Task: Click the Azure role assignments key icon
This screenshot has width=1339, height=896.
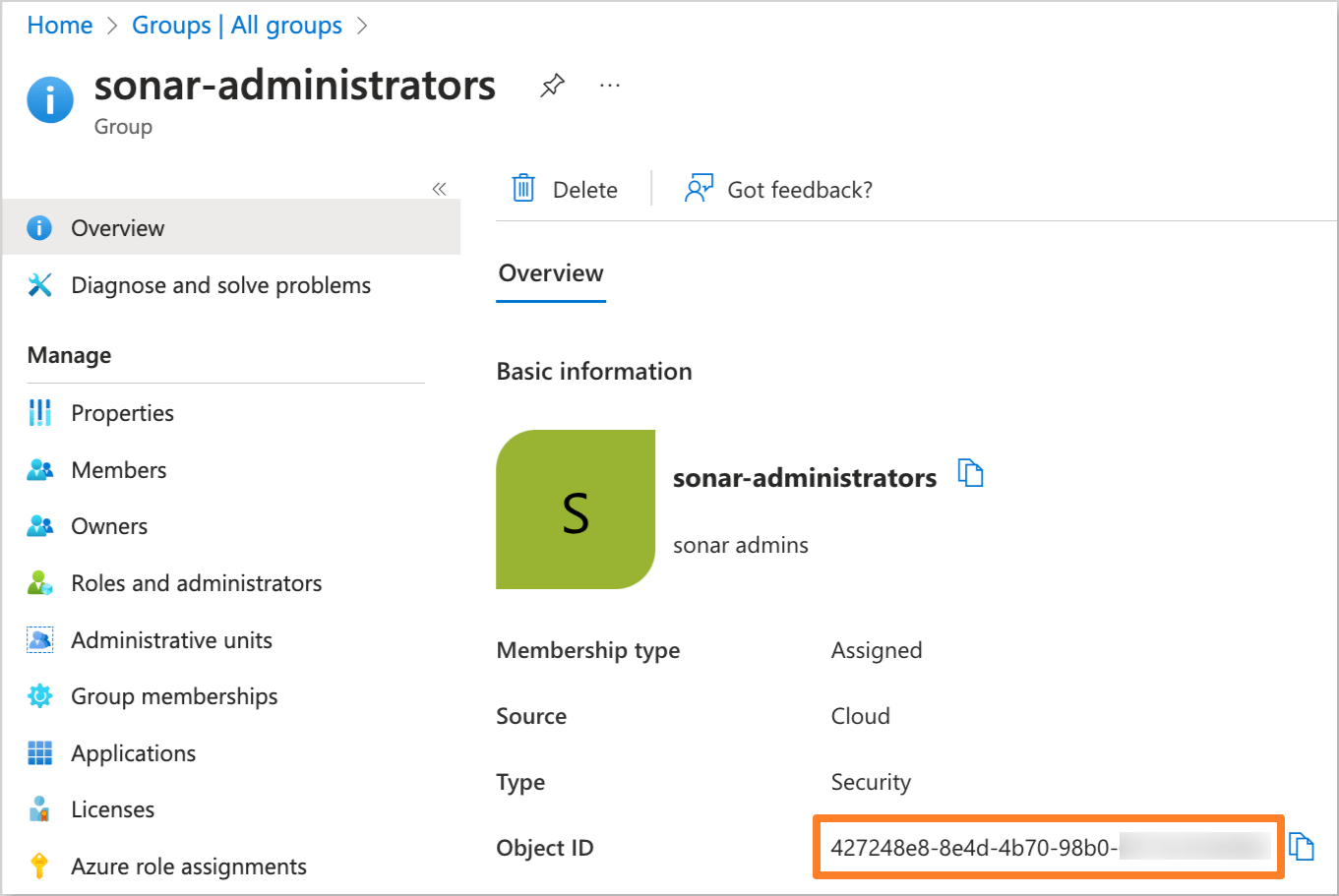Action: pos(39,866)
